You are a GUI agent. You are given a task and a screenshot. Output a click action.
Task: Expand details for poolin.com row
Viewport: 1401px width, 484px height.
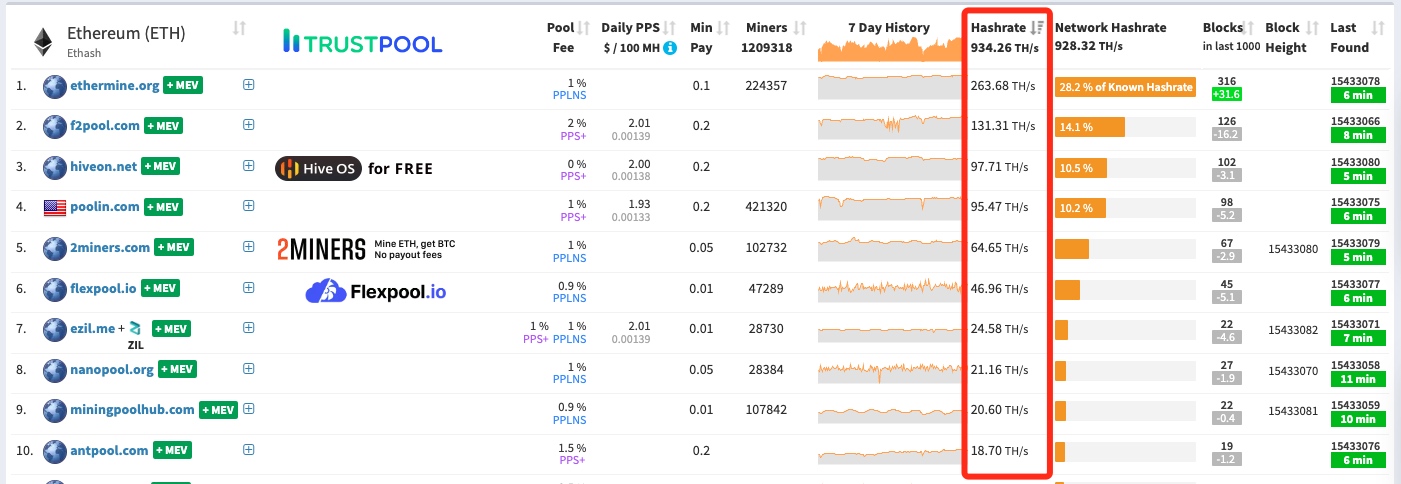pos(249,206)
